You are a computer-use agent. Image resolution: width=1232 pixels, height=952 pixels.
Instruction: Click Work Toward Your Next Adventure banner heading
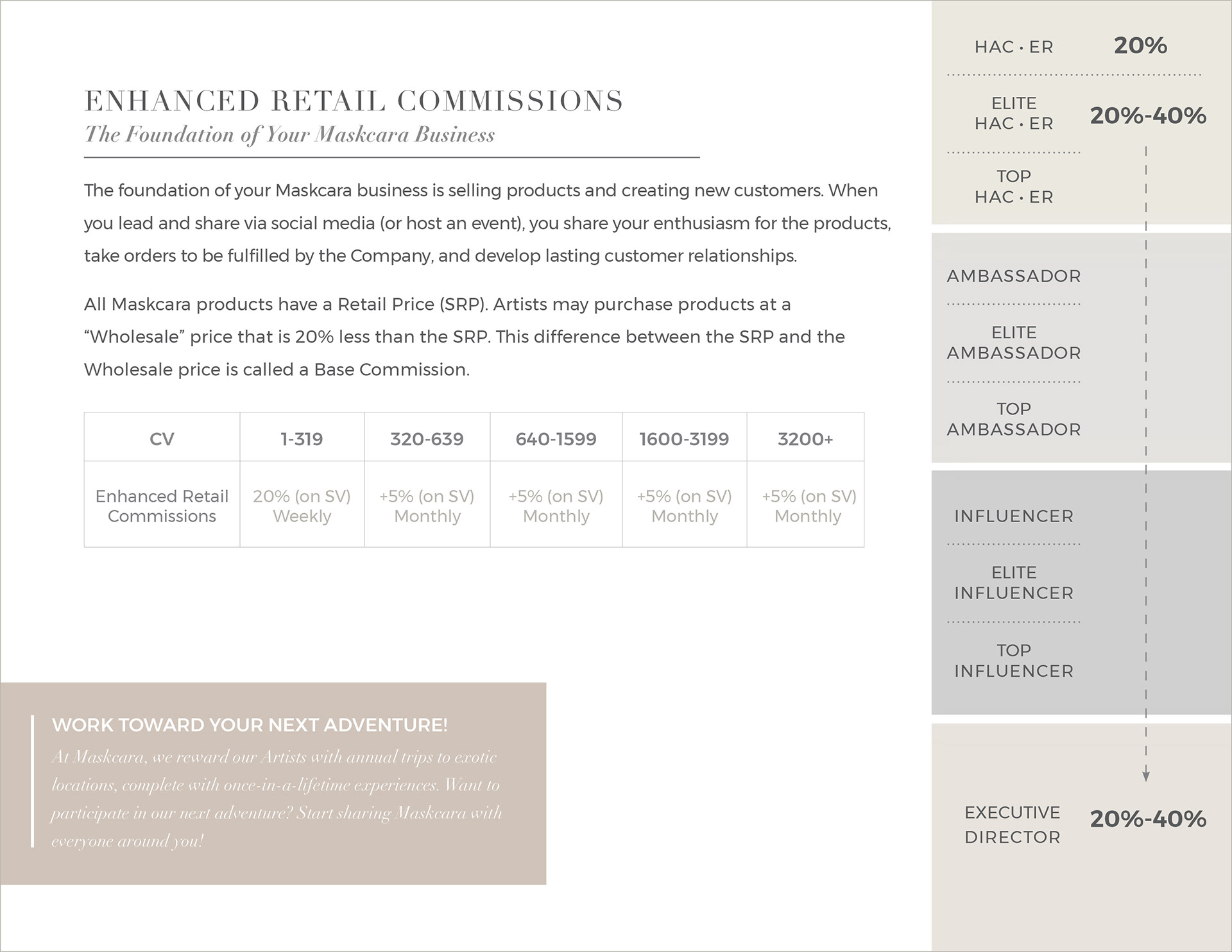click(x=250, y=725)
